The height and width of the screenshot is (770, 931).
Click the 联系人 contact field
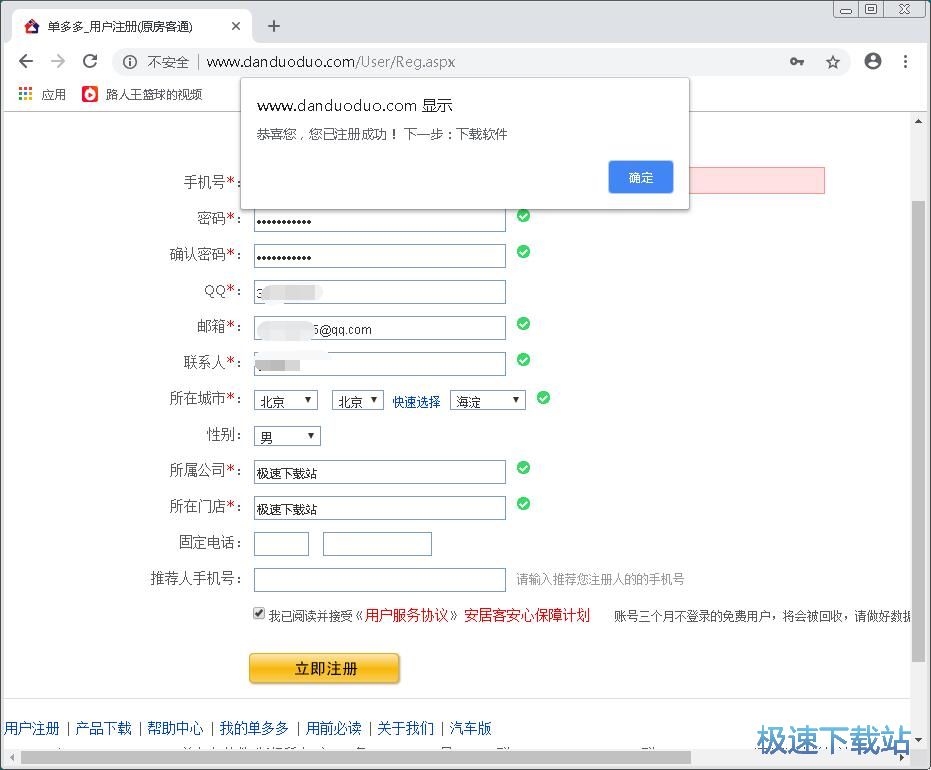(x=380, y=364)
